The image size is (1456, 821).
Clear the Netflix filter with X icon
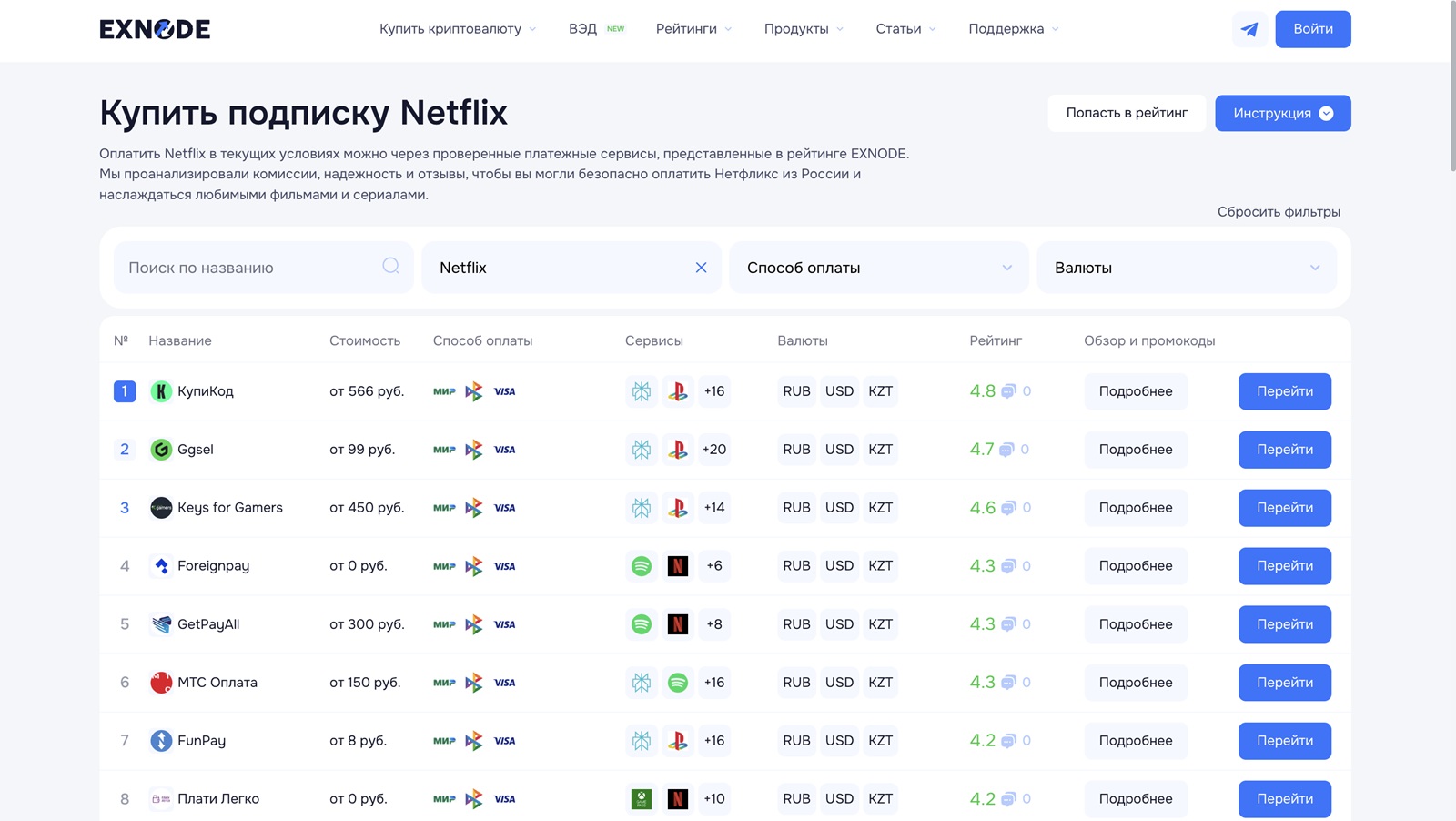[701, 268]
